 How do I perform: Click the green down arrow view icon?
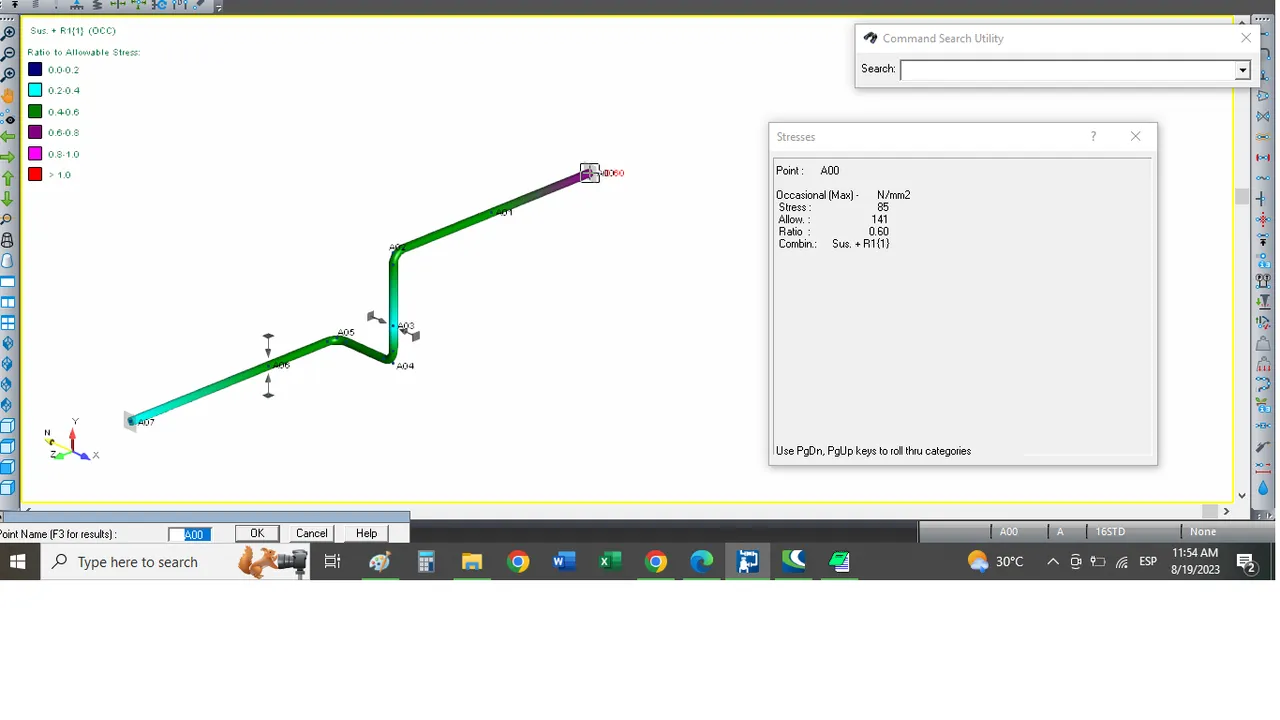(8, 198)
